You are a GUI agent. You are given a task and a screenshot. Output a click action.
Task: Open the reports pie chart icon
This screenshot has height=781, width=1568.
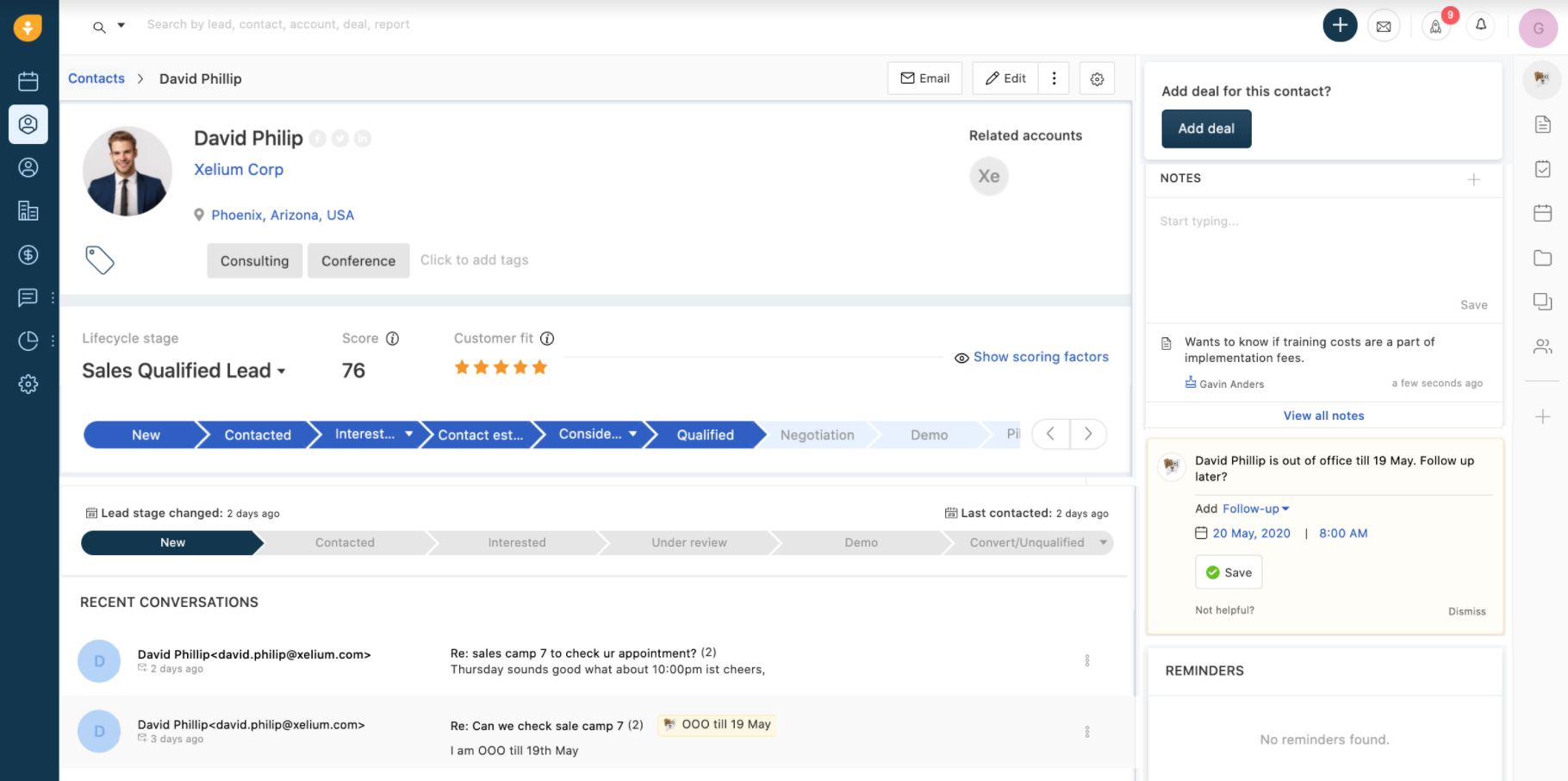(28, 341)
